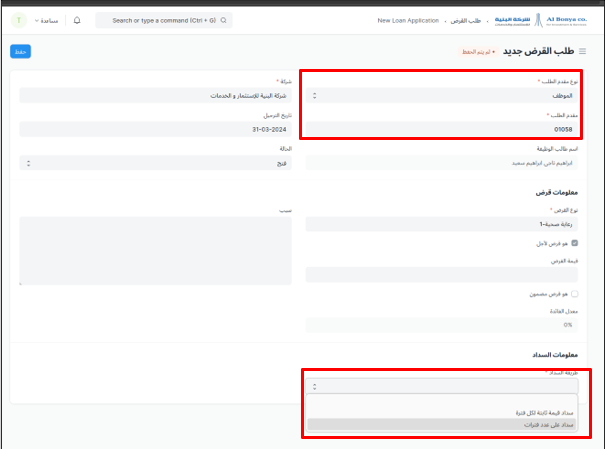Click the New Loan Application breadcrumb
This screenshot has height=449, width=605.
click(x=408, y=20)
